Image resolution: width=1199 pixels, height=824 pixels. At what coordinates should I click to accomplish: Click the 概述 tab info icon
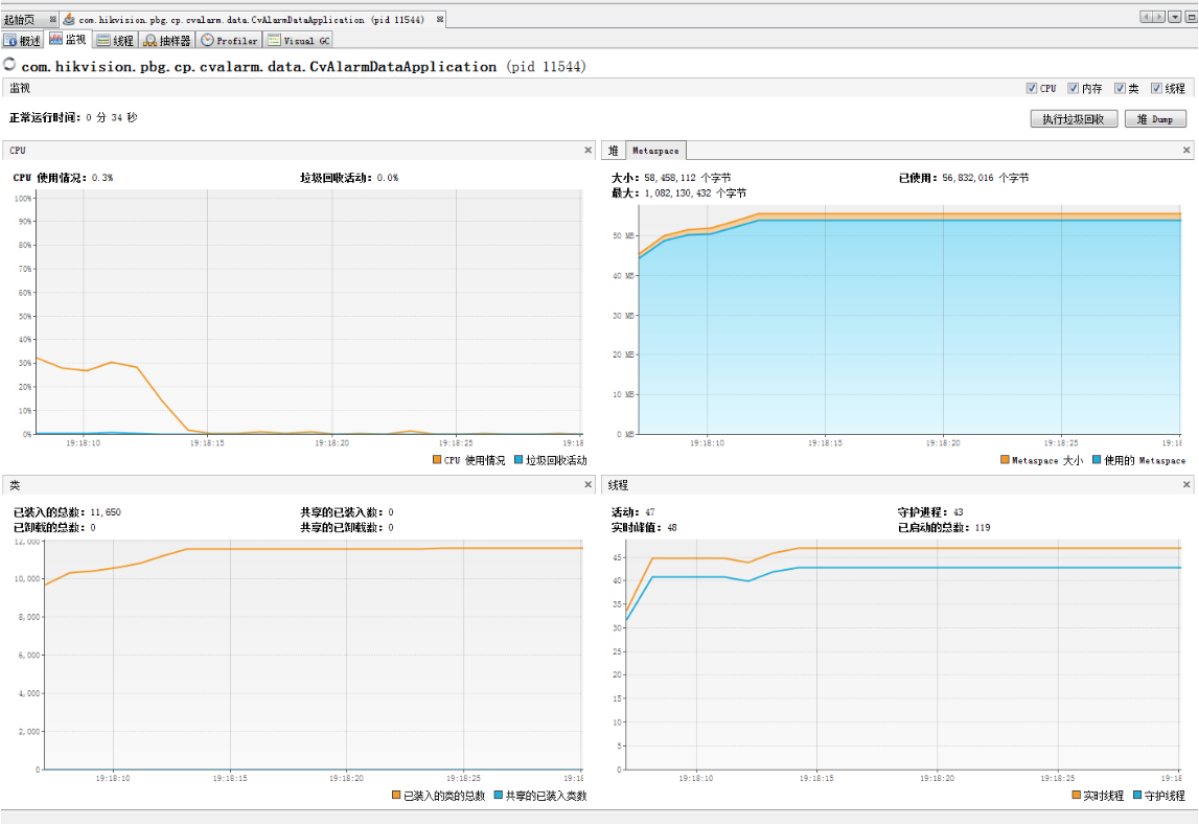(x=11, y=41)
